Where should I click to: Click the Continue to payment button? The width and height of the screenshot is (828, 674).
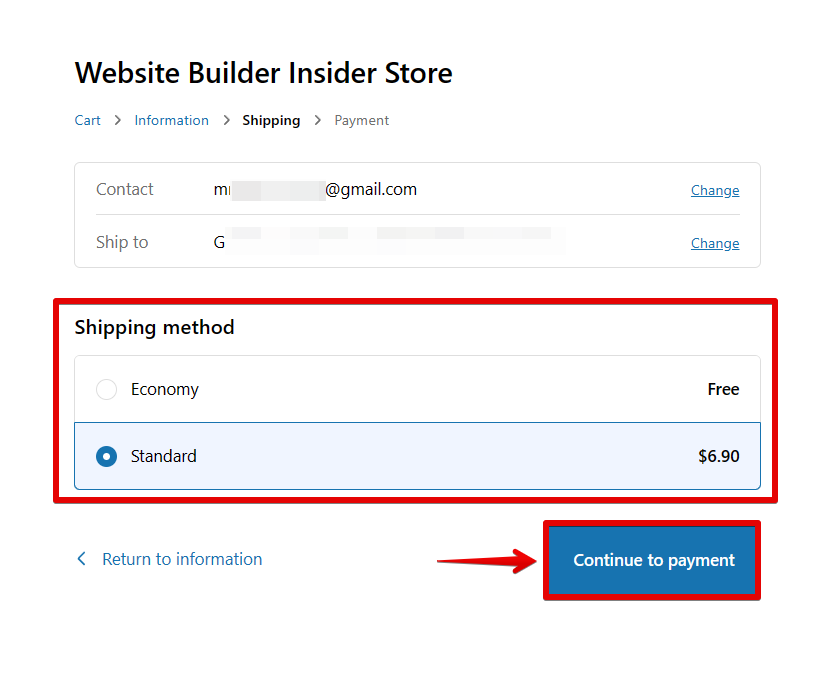(x=653, y=560)
